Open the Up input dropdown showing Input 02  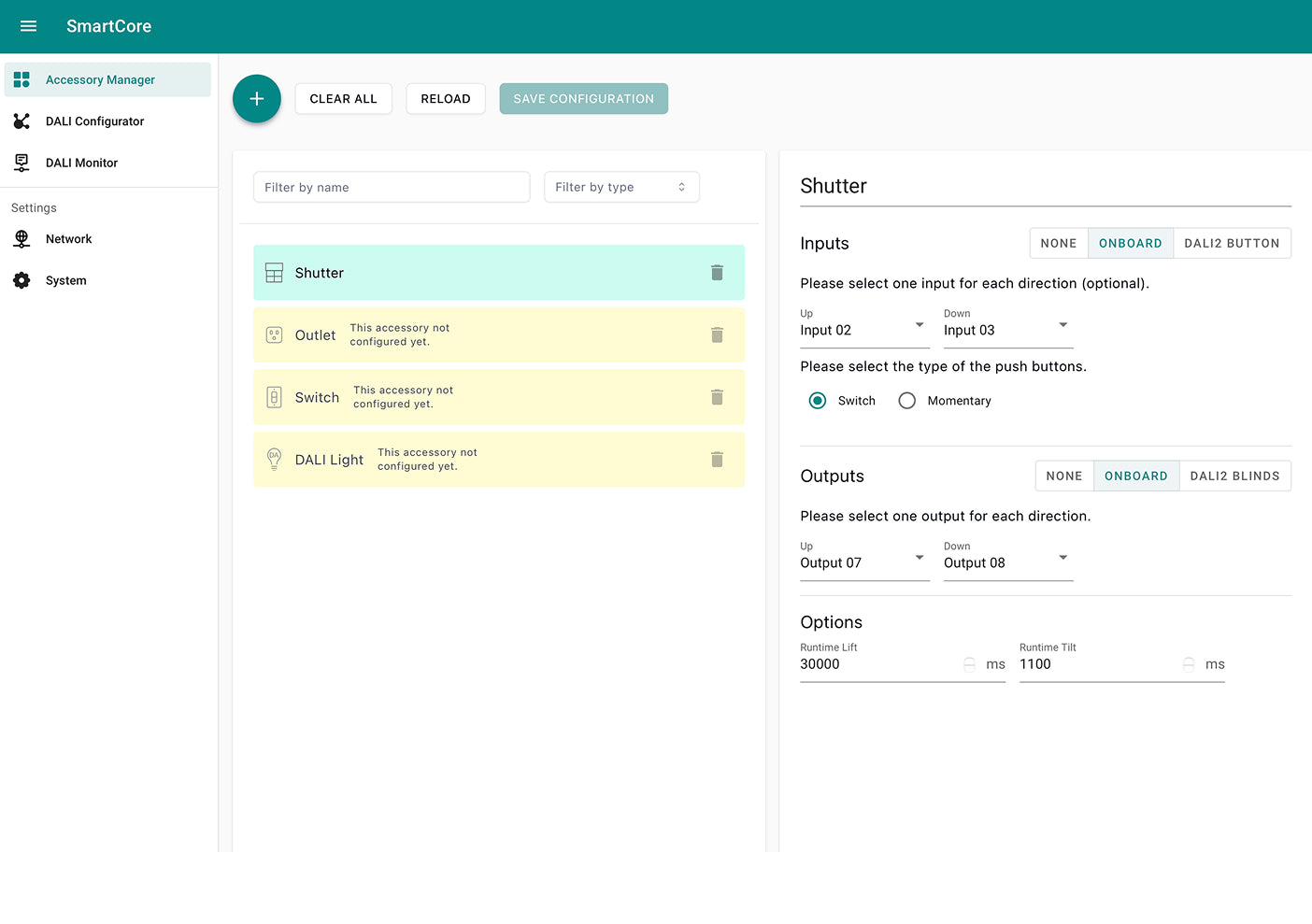(863, 330)
